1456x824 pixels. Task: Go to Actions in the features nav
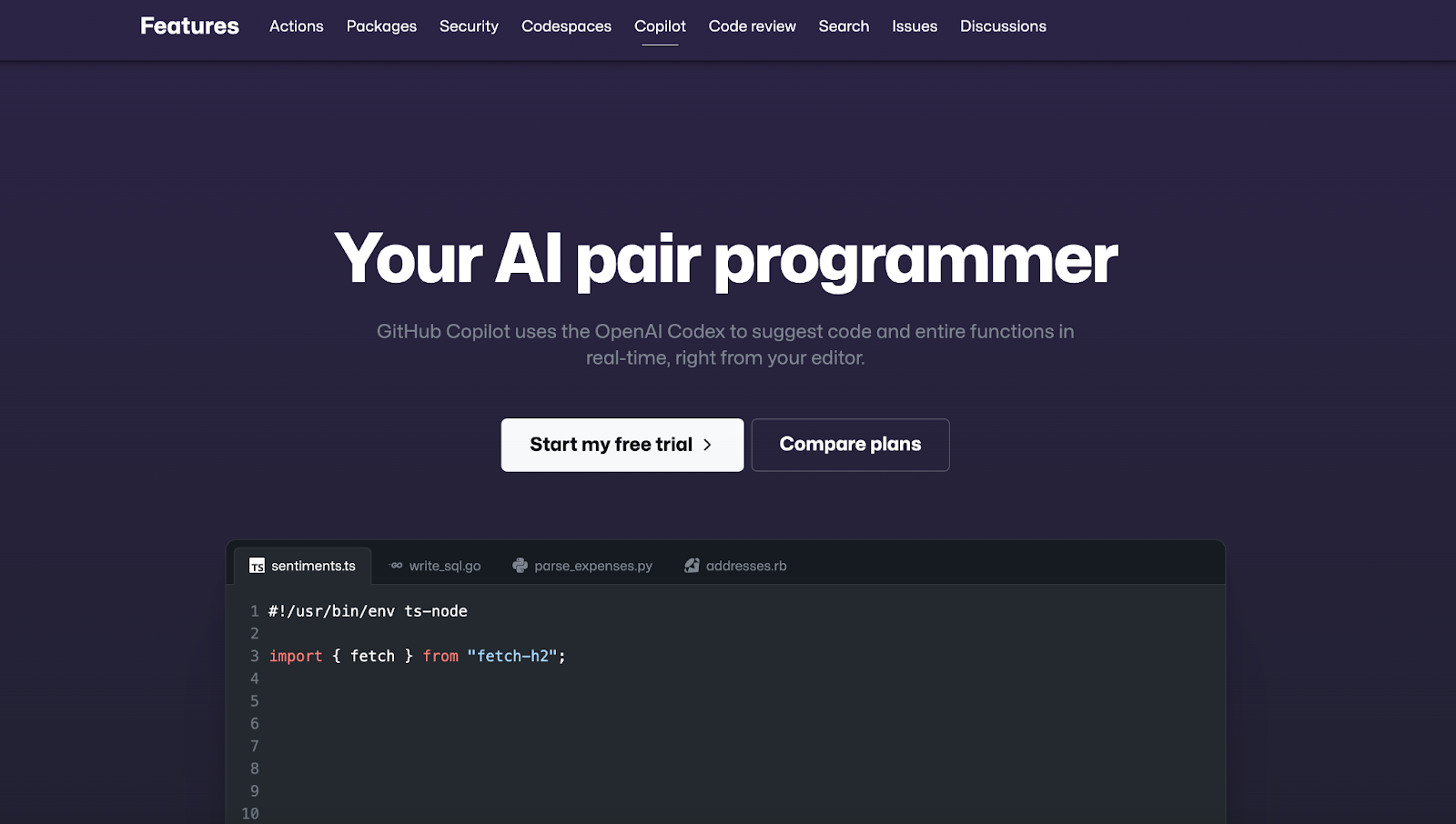[x=297, y=26]
